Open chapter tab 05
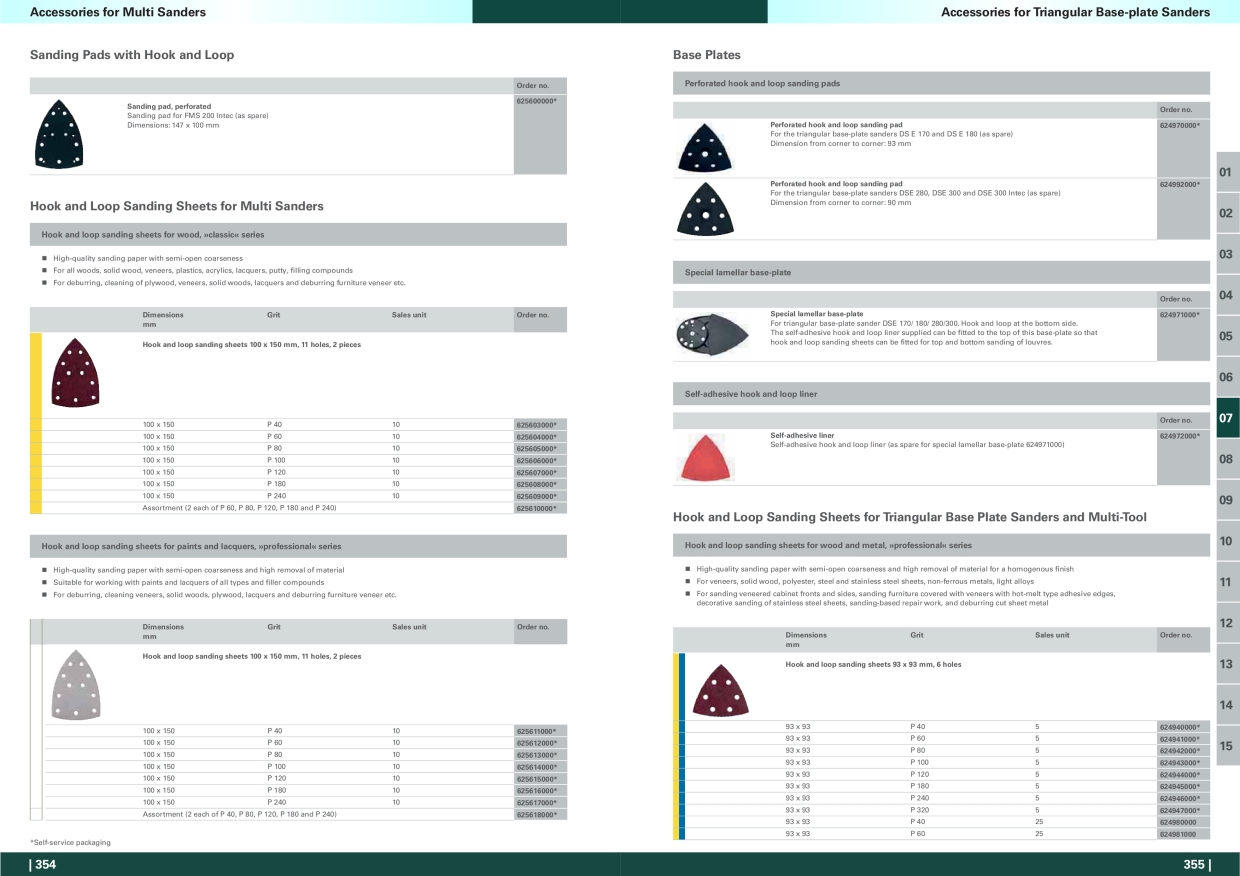 pyautogui.click(x=1226, y=336)
